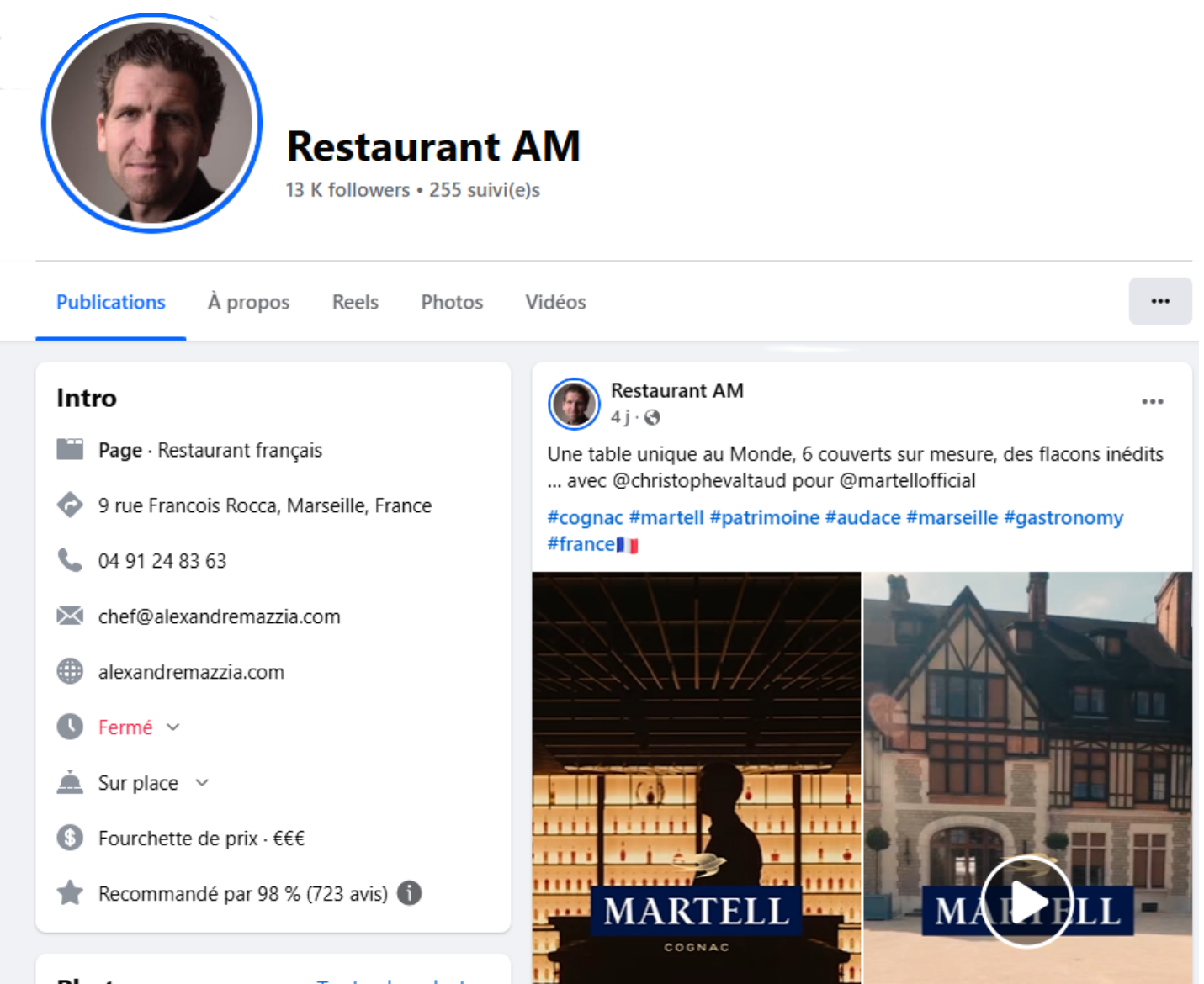
Task: Expand the Fermé opening-hours chevron
Action: pyautogui.click(x=174, y=727)
